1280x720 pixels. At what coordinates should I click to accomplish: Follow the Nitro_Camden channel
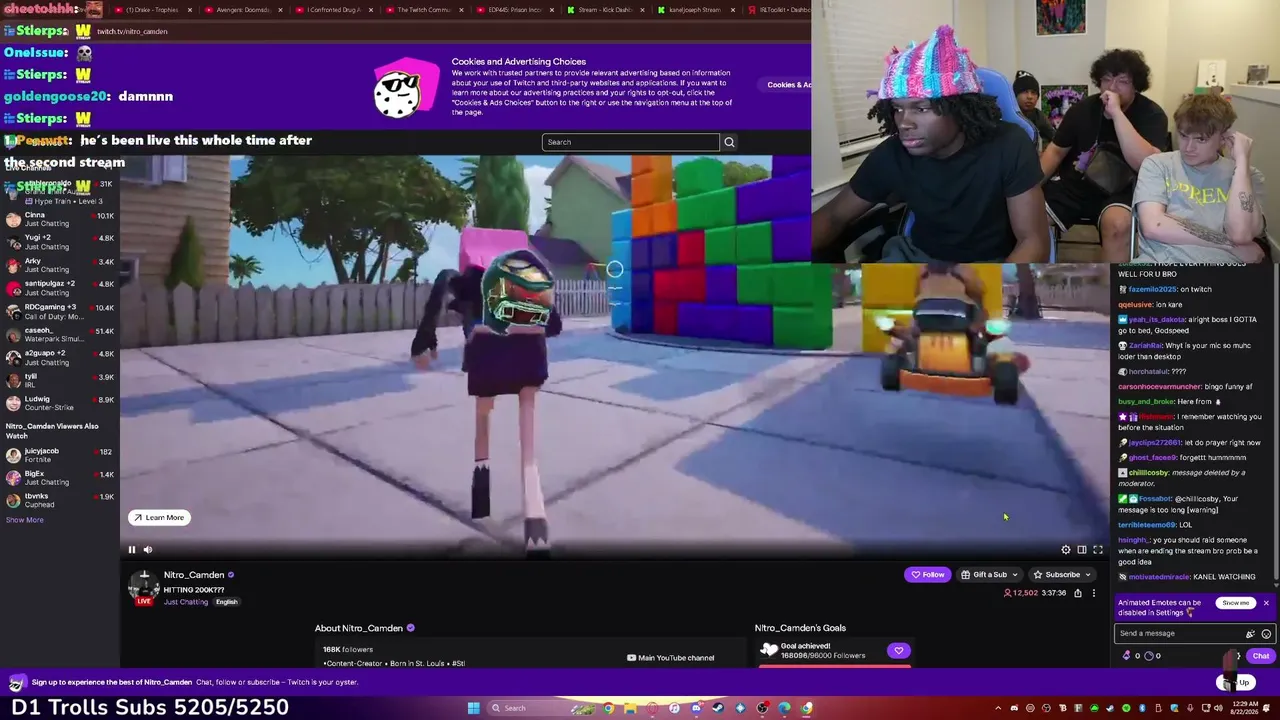tap(927, 575)
